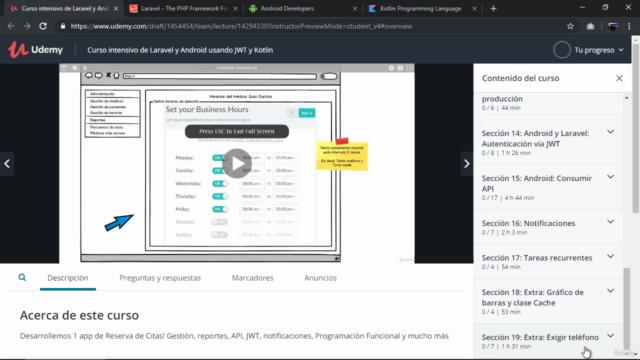Expand Sección 15 Android: Consumir API
Image resolution: width=640 pixels, height=360 pixels.
point(610,177)
